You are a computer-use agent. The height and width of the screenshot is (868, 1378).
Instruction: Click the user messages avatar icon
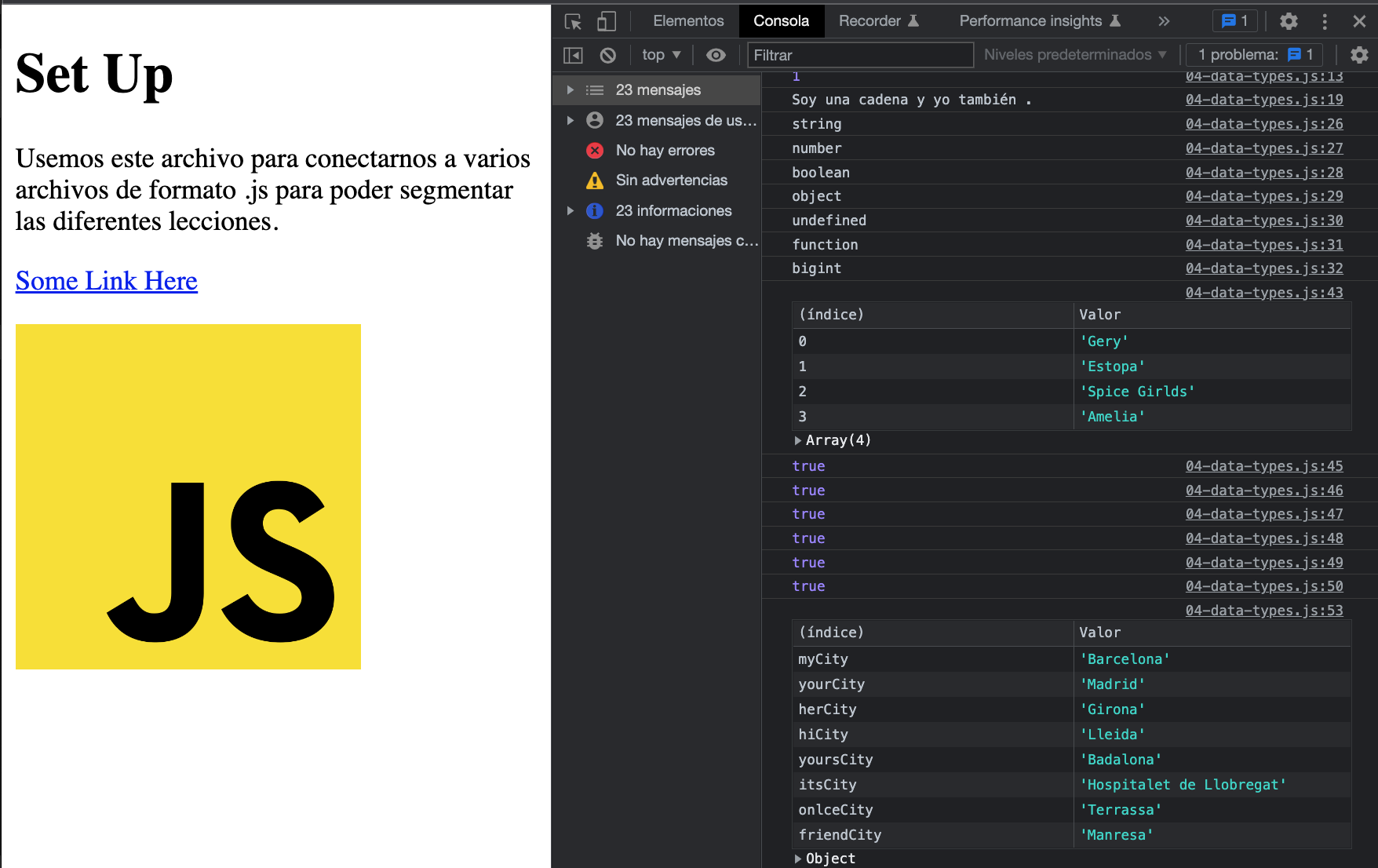point(595,120)
